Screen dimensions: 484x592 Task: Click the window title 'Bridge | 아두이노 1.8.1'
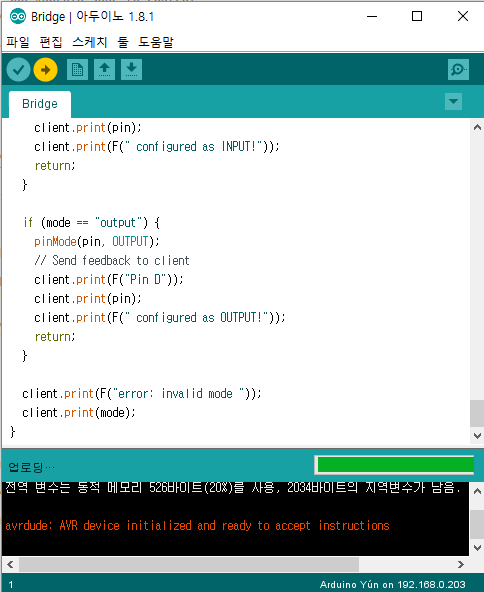click(92, 17)
